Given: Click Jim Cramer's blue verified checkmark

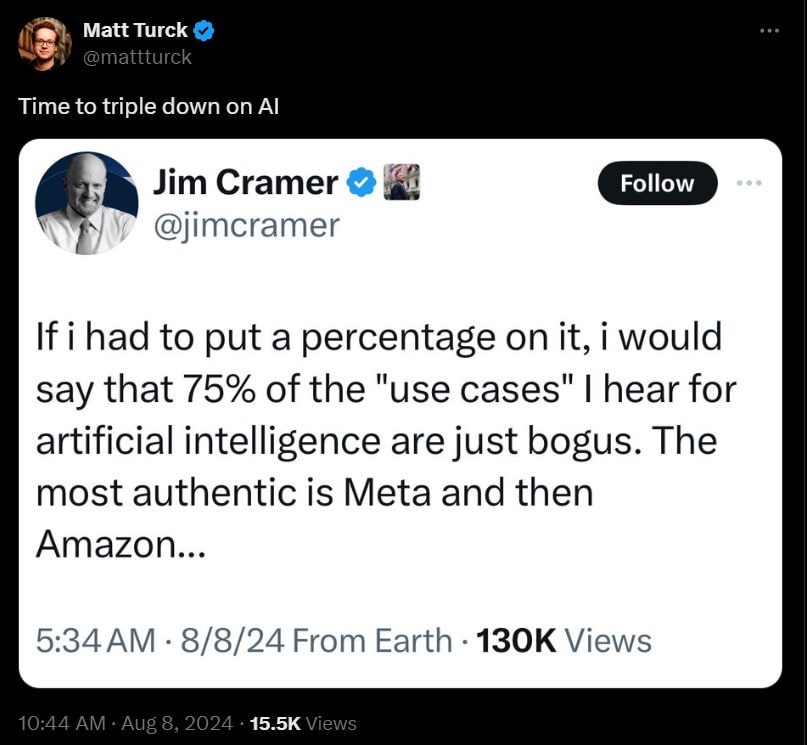Looking at the screenshot, I should tap(361, 183).
